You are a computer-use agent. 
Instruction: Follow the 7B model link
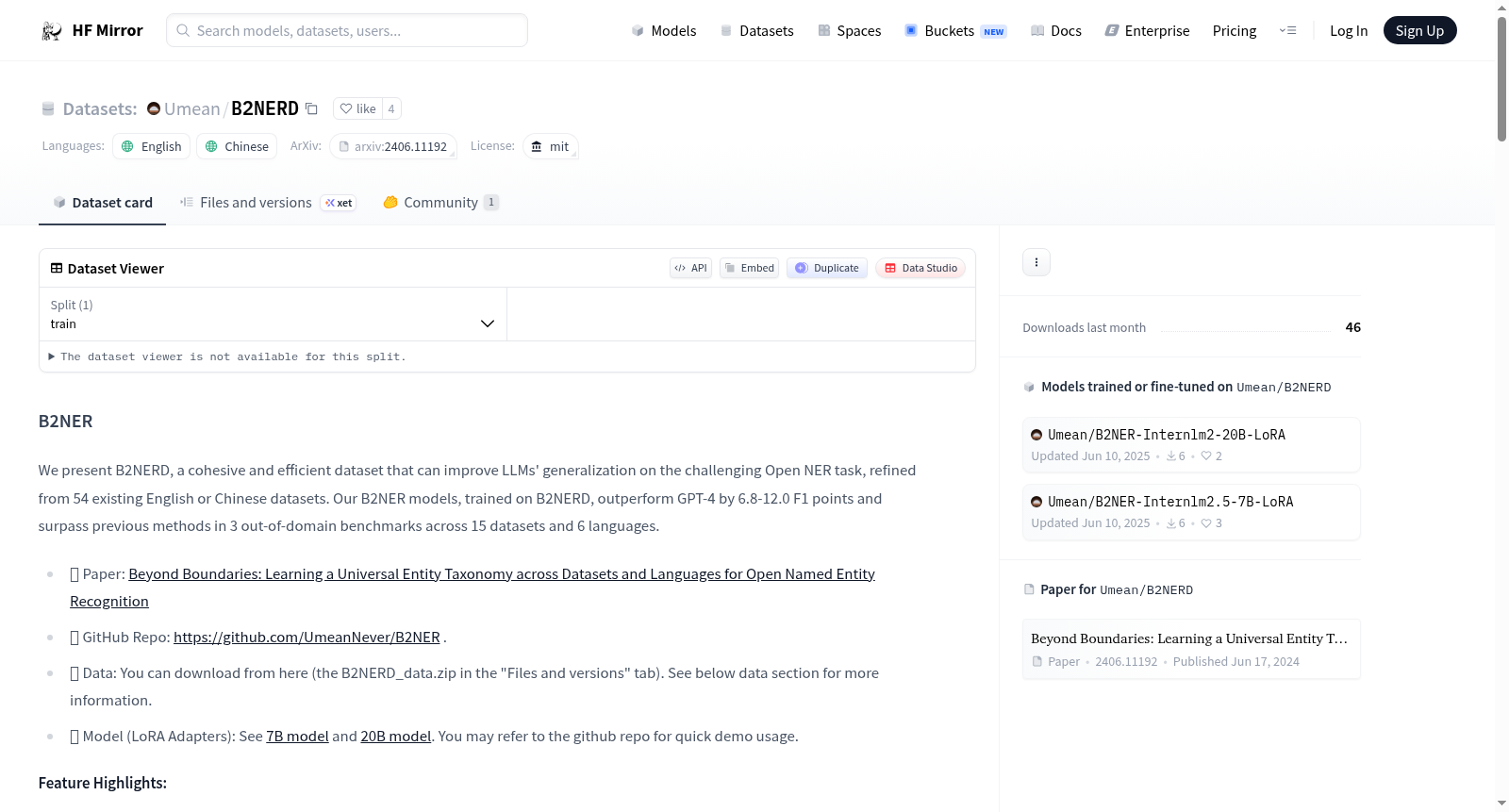point(297,737)
